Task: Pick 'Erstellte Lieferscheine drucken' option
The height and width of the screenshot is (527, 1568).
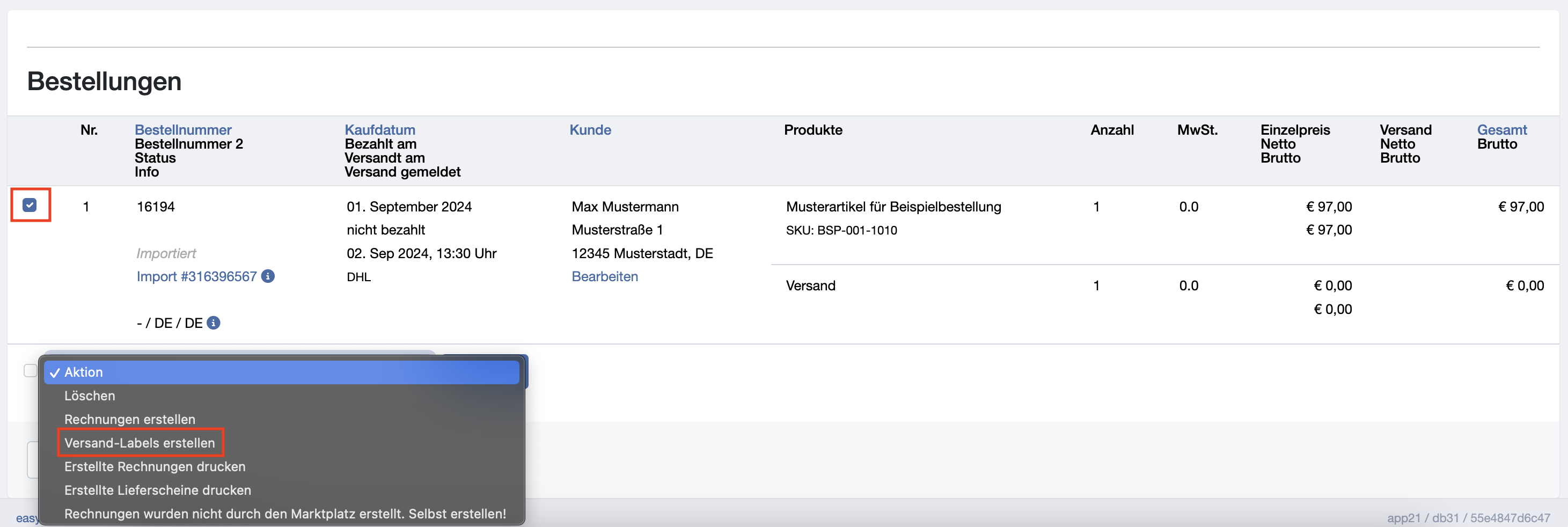Action: click(281, 491)
